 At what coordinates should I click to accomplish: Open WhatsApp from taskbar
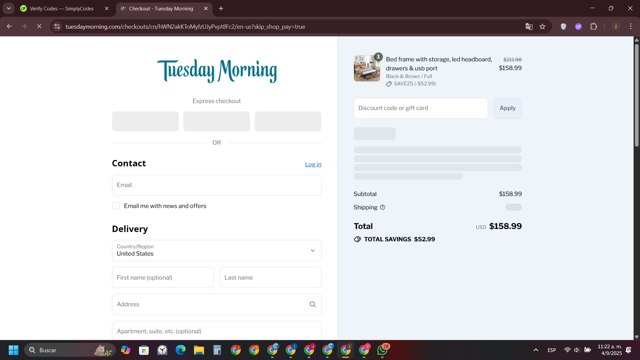(x=383, y=350)
